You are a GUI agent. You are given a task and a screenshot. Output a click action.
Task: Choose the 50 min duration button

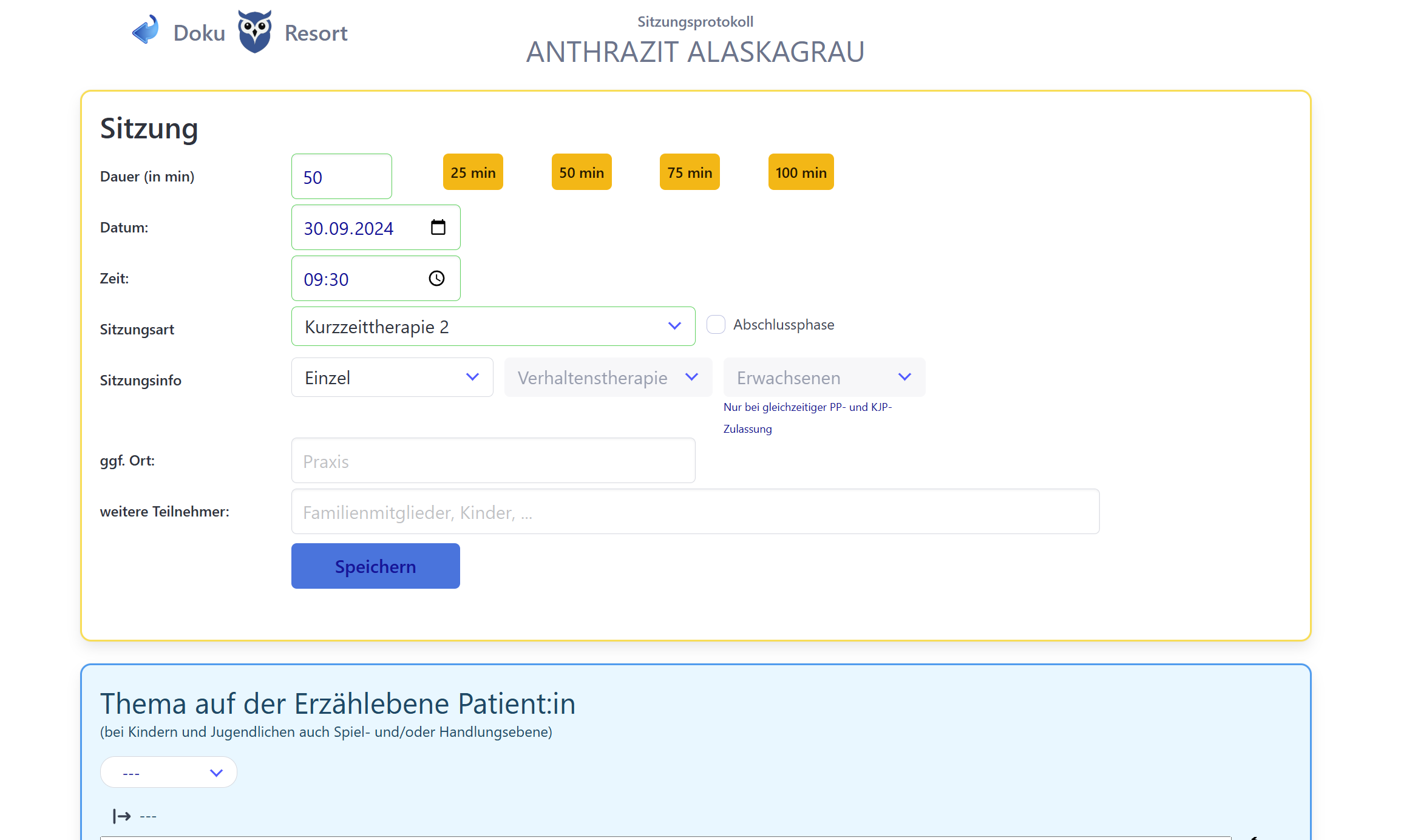tap(581, 172)
